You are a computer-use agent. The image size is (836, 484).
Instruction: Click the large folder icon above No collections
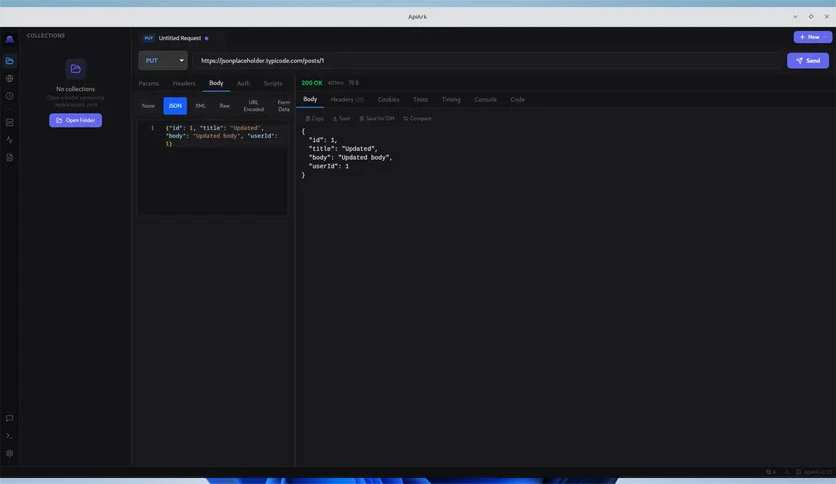pyautogui.click(x=76, y=69)
